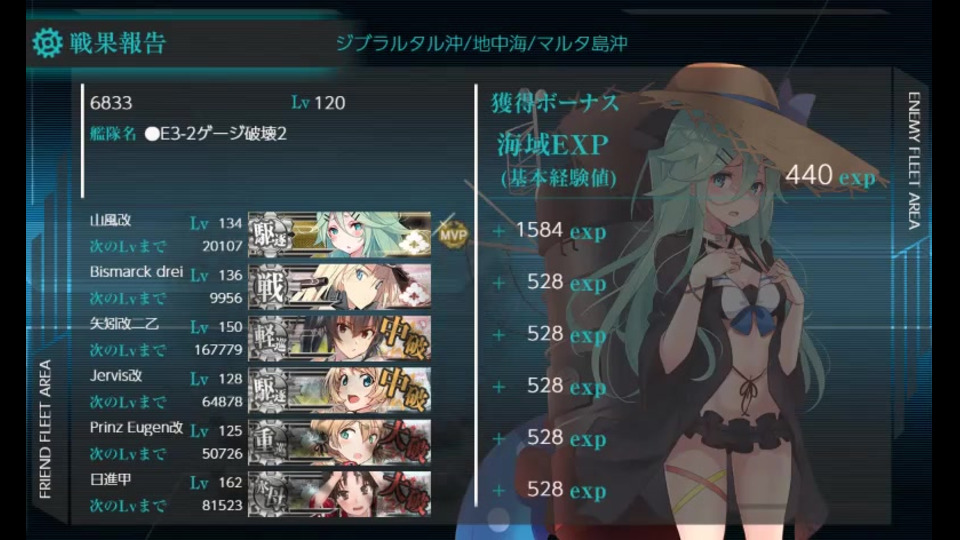Select the 山風改 destroyer banner

pos(340,234)
